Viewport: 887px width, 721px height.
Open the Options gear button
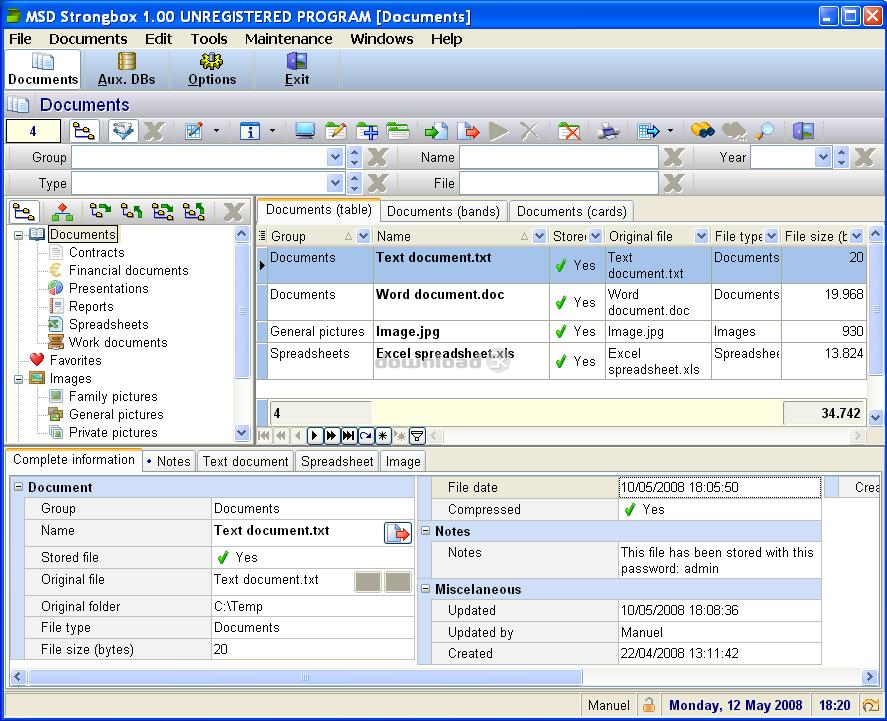(212, 69)
